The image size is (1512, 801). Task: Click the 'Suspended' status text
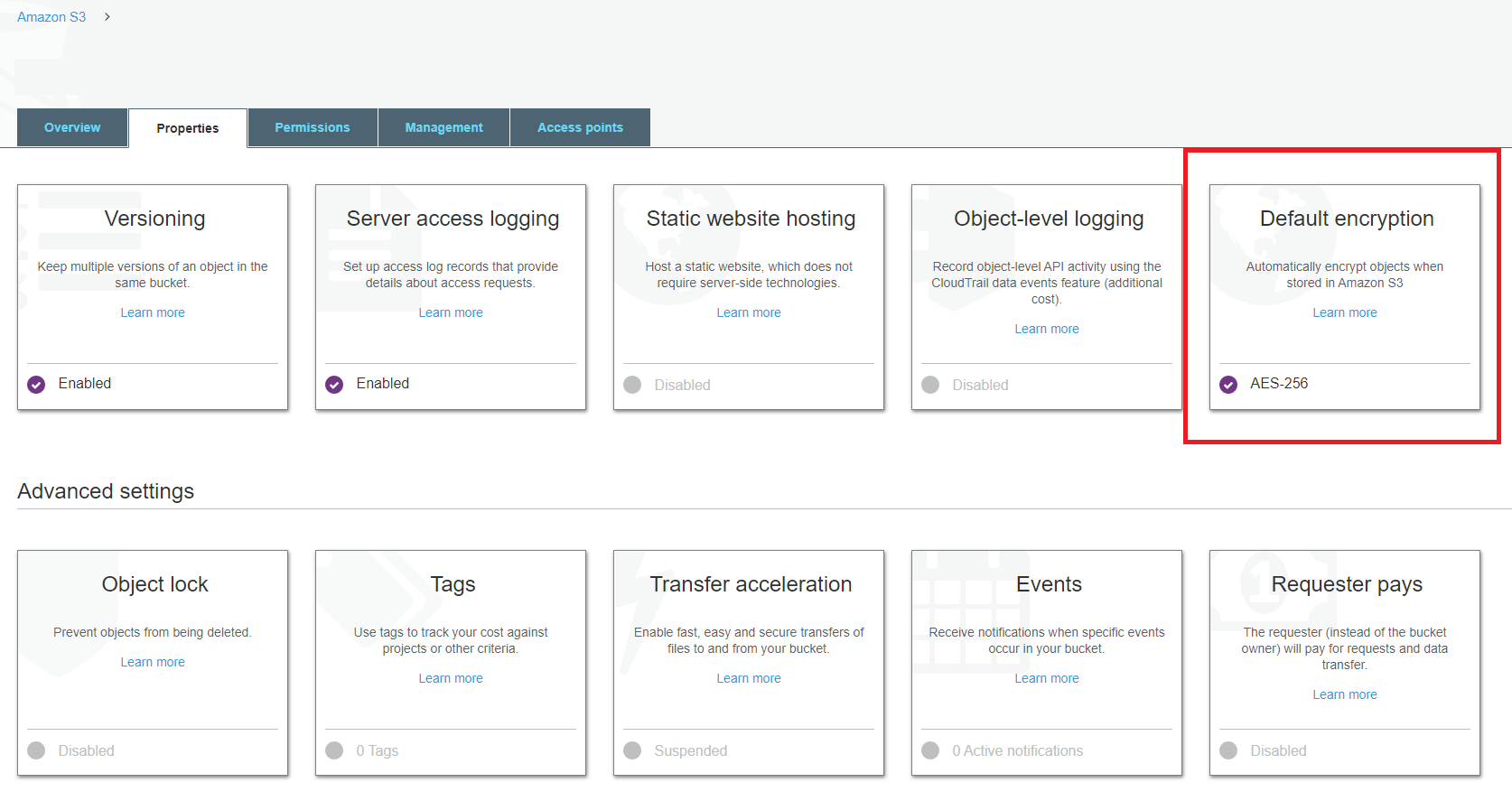690,750
